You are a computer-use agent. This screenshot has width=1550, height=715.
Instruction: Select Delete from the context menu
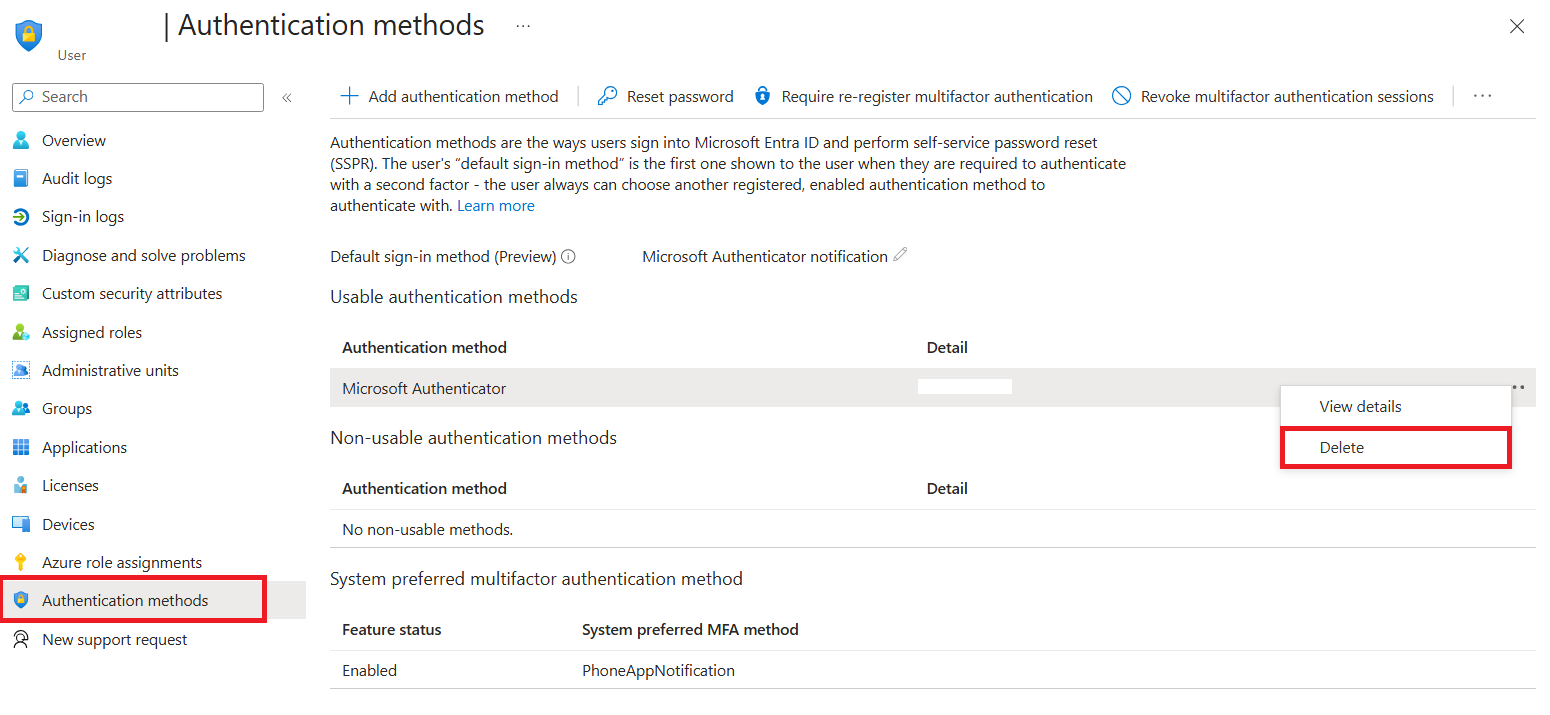coord(1341,447)
